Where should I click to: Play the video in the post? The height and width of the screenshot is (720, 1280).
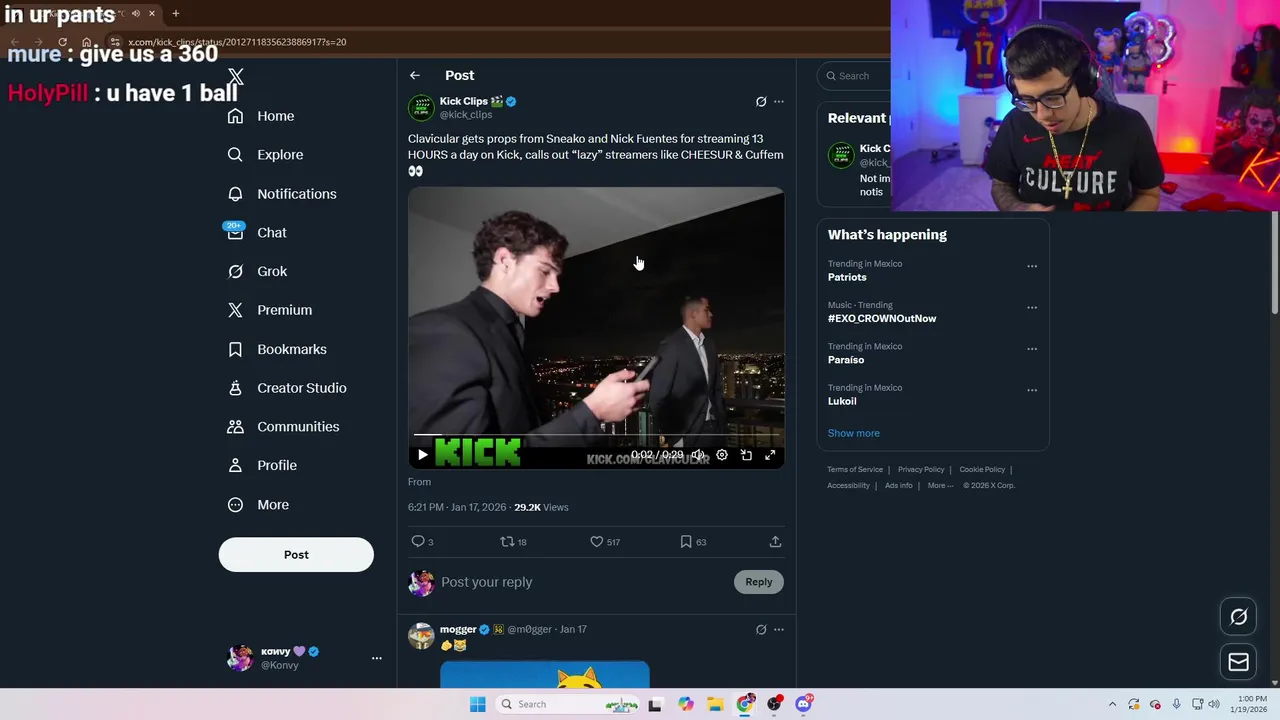[422, 455]
